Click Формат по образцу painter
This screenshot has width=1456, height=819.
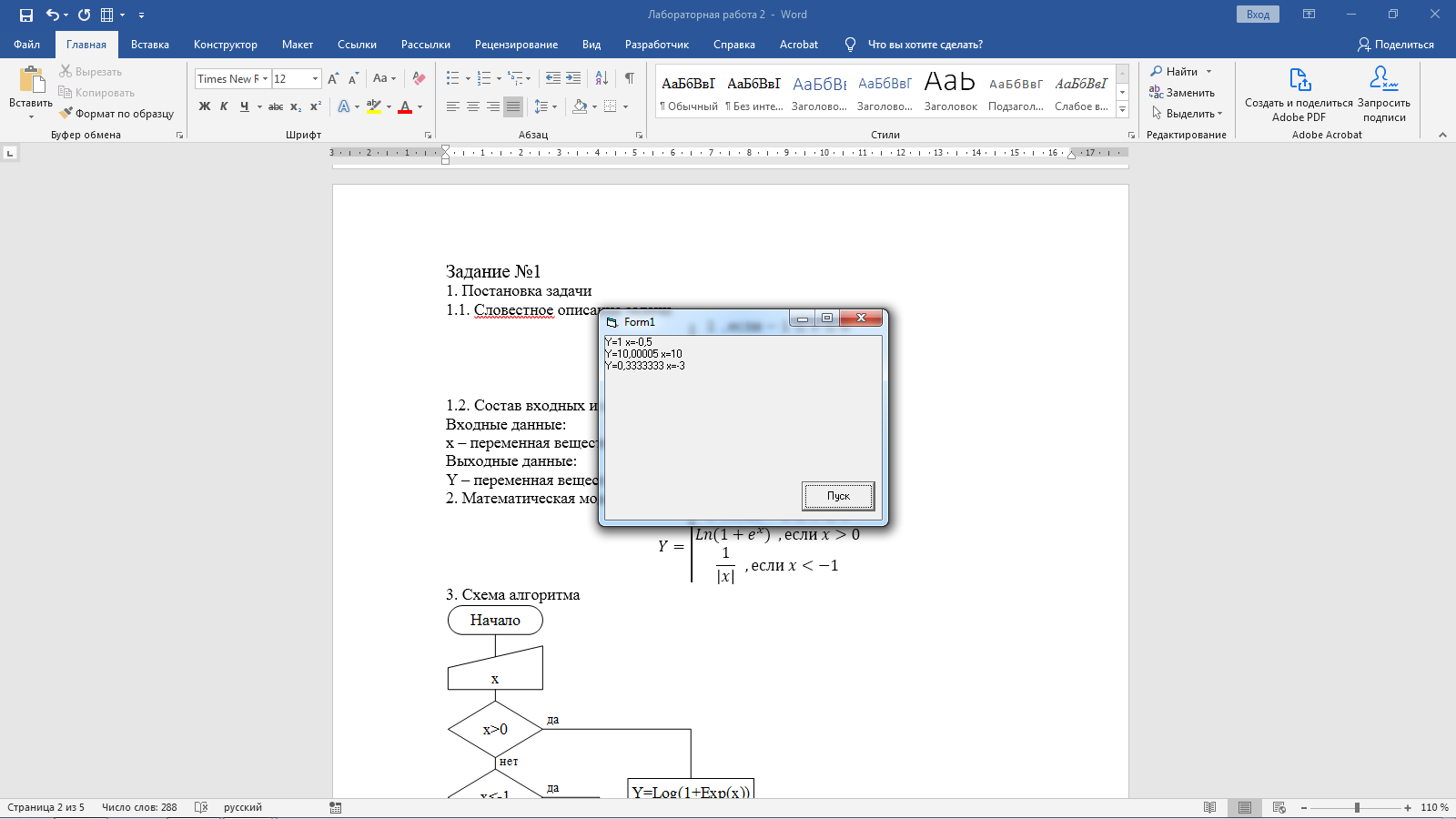pos(116,114)
